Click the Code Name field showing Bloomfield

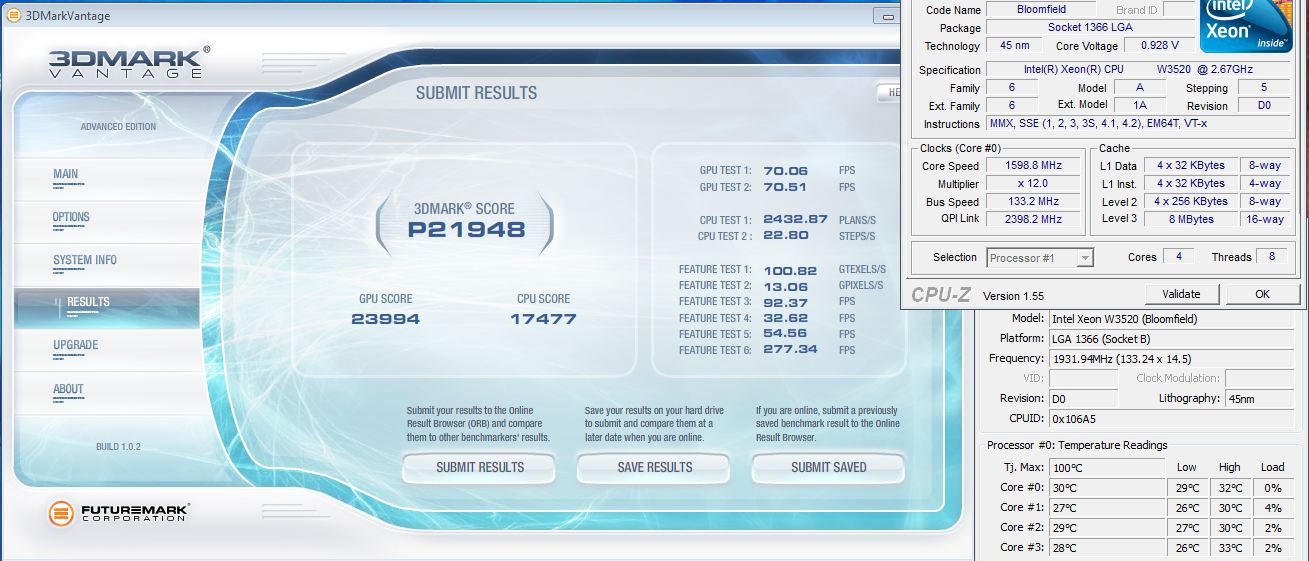(x=1041, y=10)
